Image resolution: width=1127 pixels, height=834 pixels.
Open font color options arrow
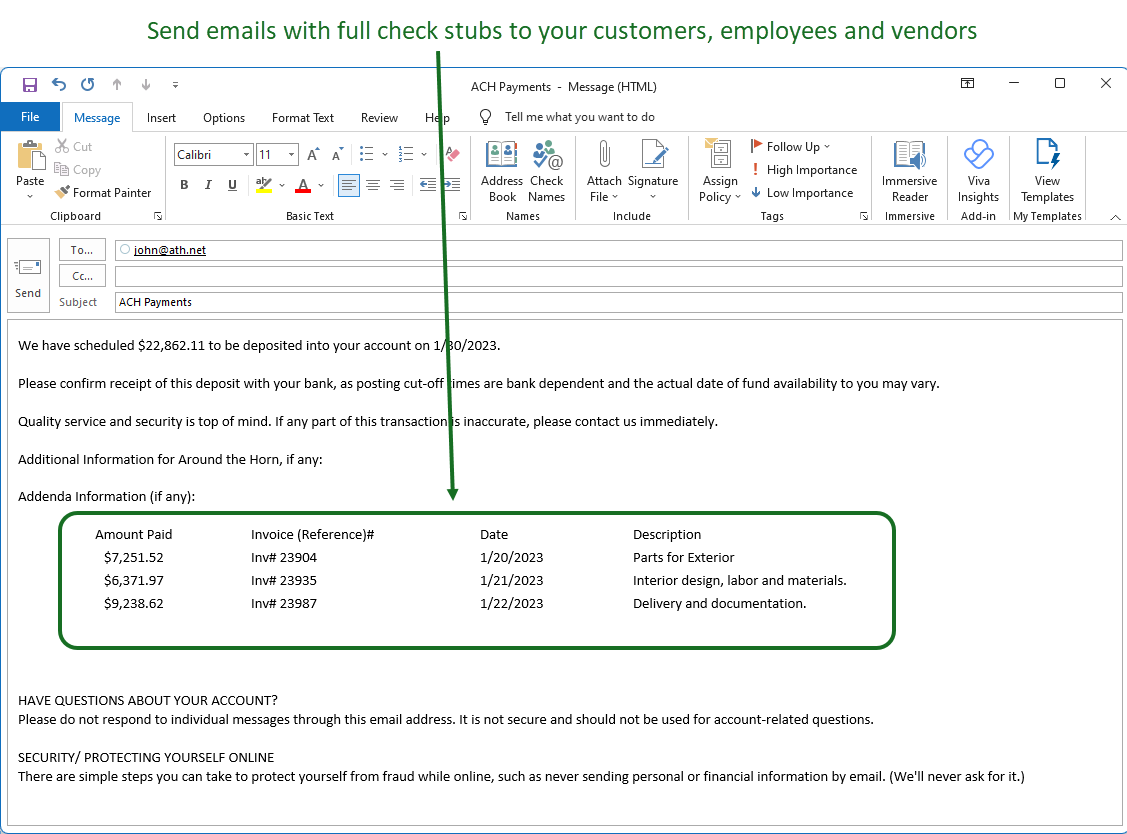pyautogui.click(x=321, y=185)
